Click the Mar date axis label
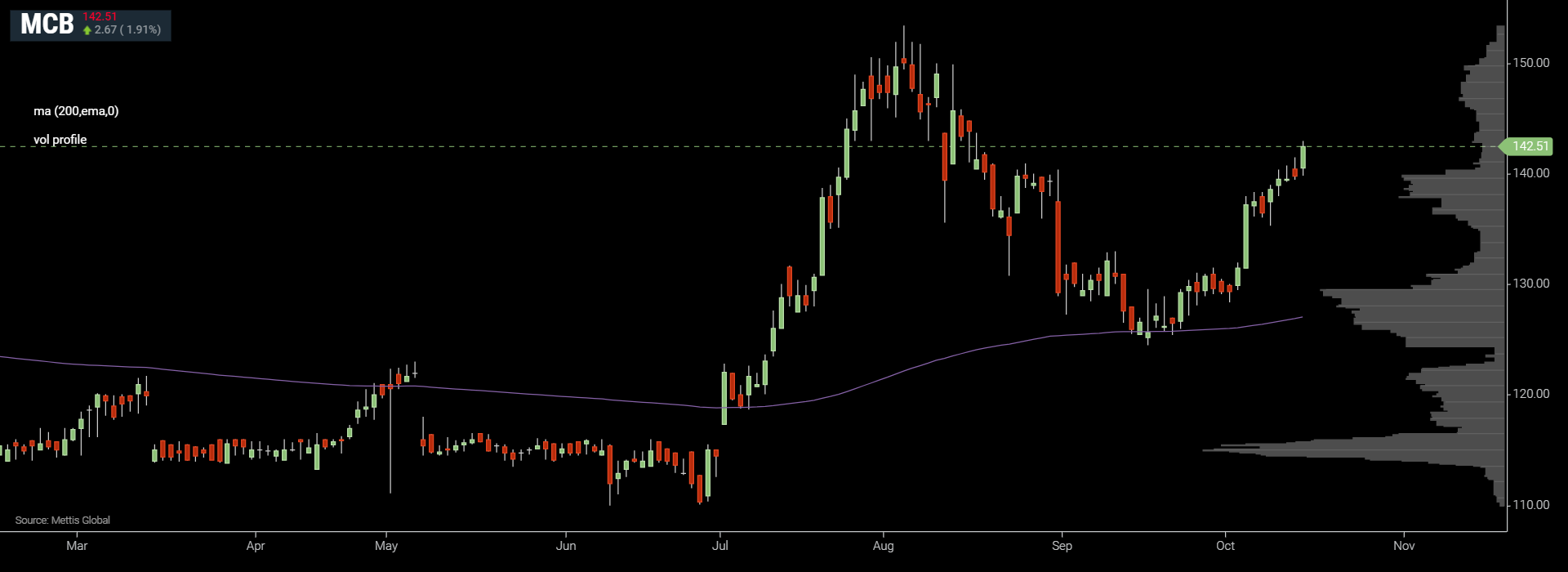 (x=77, y=546)
